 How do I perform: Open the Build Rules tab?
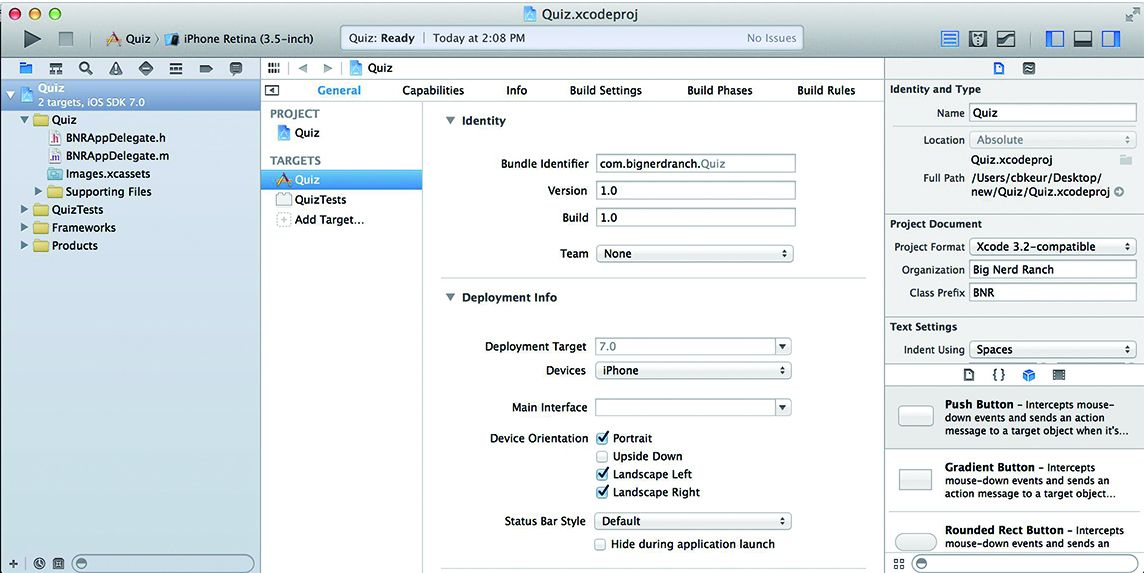[x=826, y=91]
